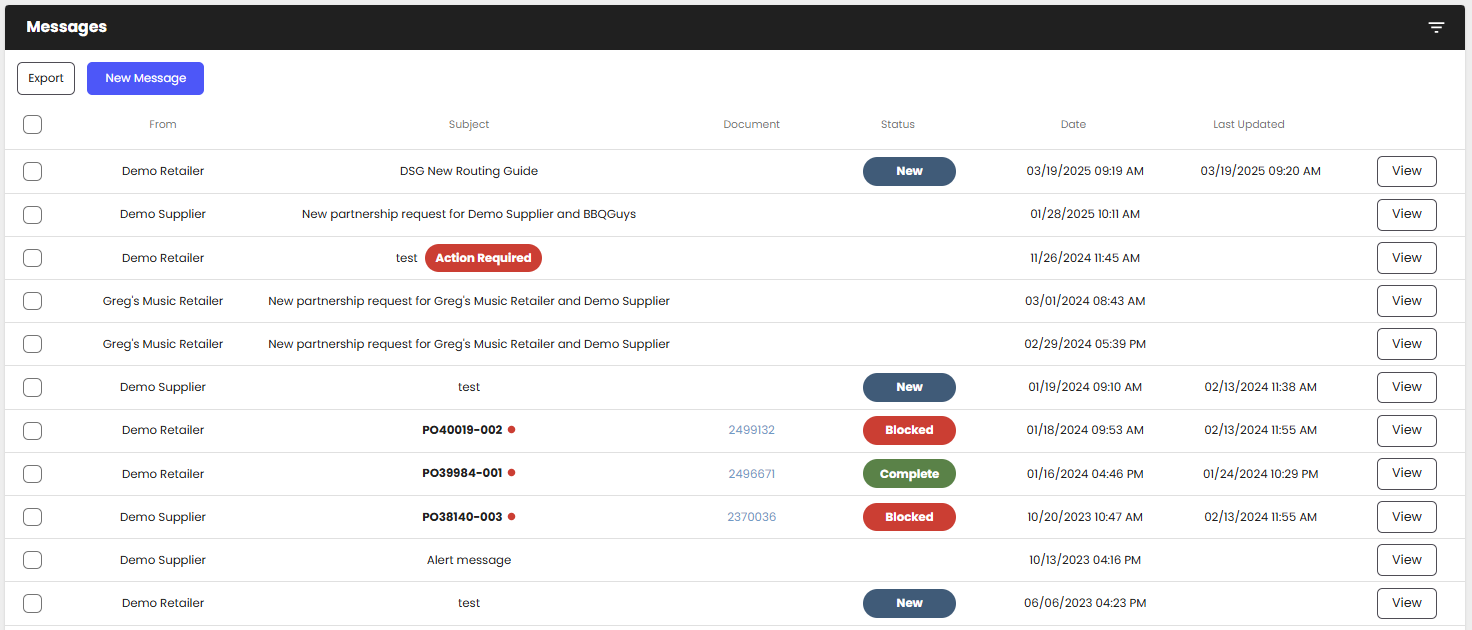Open document link 2496671
1472x630 pixels.
click(751, 474)
